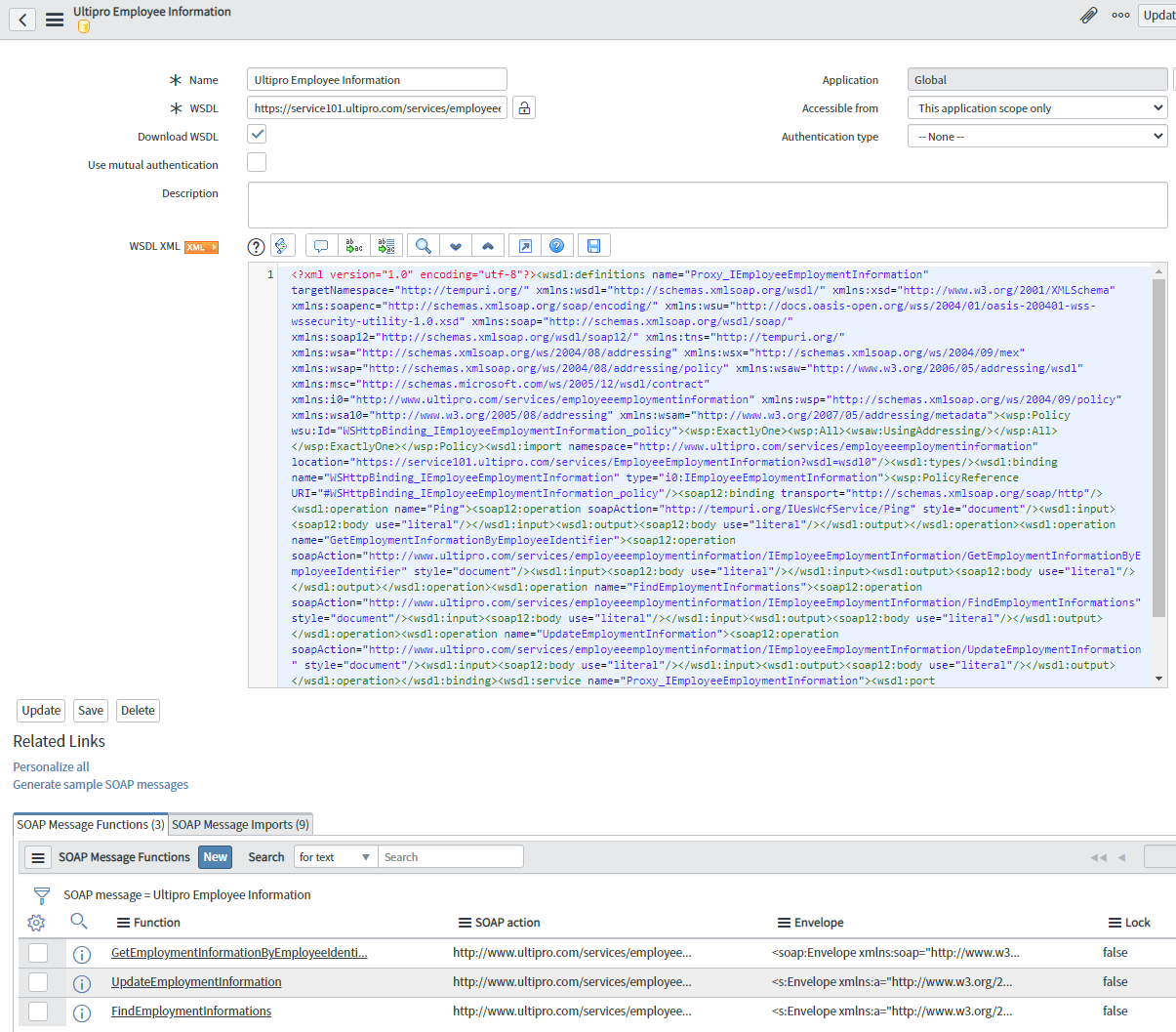Unlock the WSDL field via padlock icon
Viewport: 1176px width, 1032px height.
tap(524, 107)
